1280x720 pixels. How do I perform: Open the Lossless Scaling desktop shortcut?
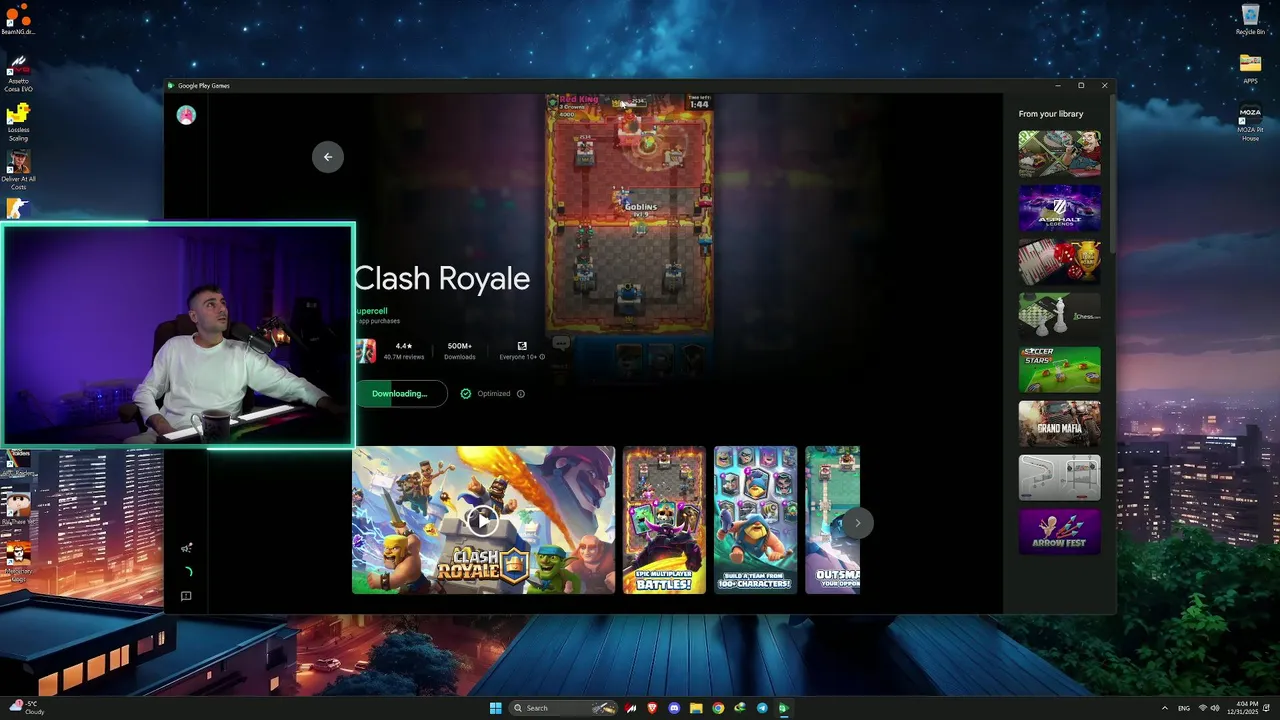pyautogui.click(x=18, y=122)
